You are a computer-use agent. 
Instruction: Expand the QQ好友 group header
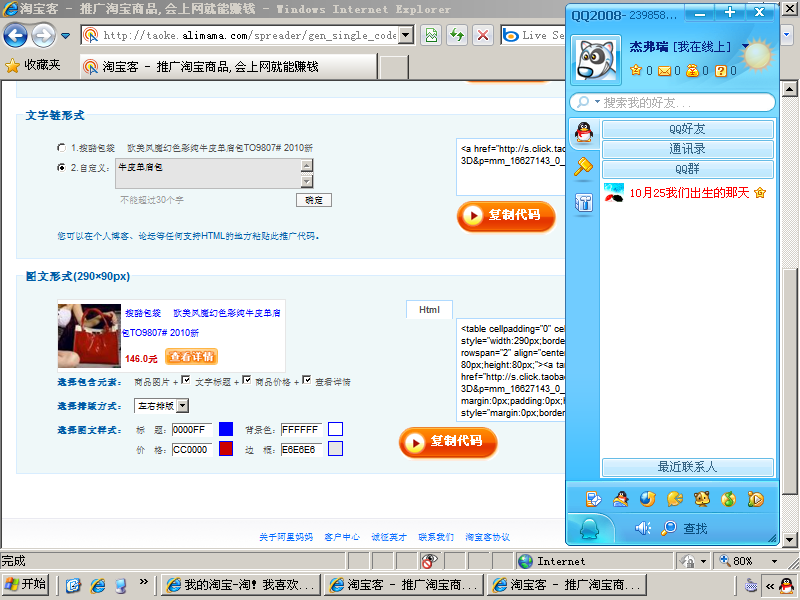[687, 129]
